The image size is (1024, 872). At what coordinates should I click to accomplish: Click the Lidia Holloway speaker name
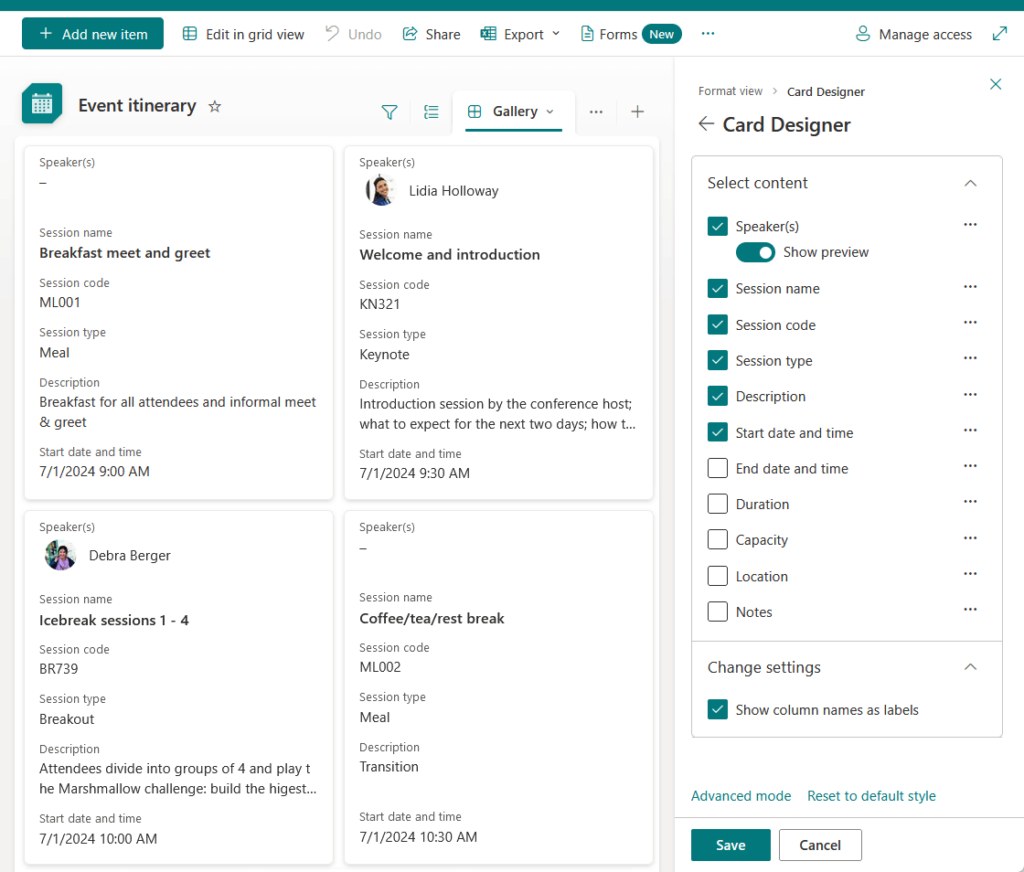pyautogui.click(x=454, y=191)
